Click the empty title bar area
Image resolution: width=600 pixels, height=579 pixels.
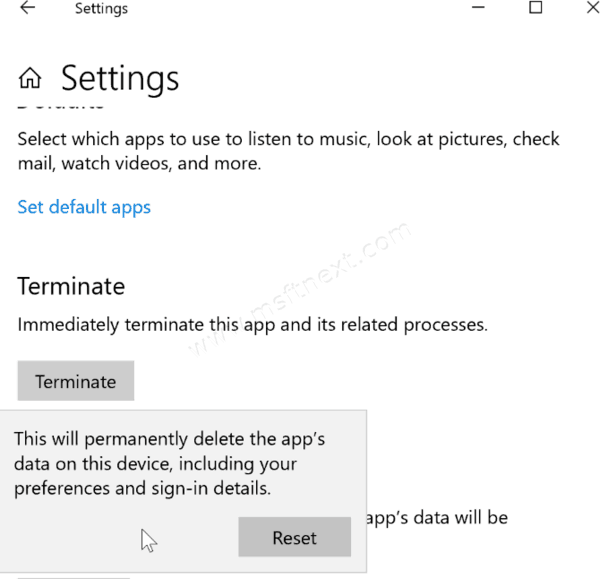pos(300,10)
